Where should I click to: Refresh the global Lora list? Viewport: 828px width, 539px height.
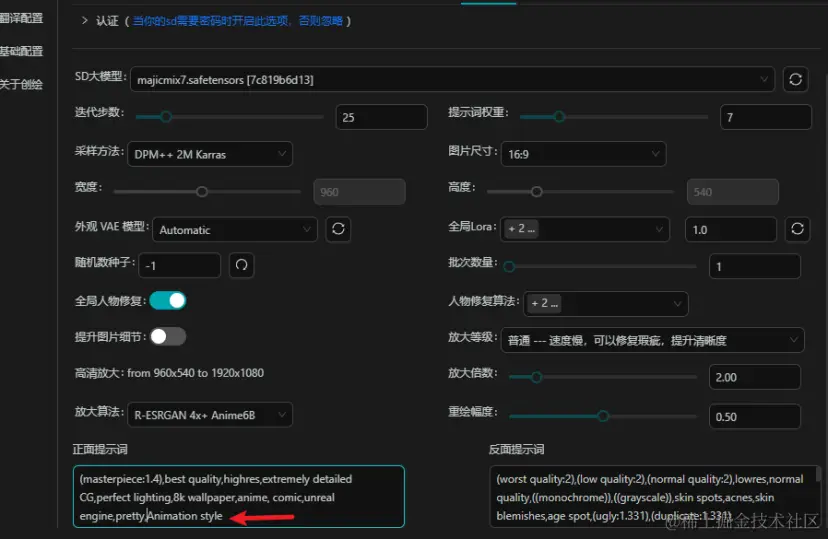[797, 229]
